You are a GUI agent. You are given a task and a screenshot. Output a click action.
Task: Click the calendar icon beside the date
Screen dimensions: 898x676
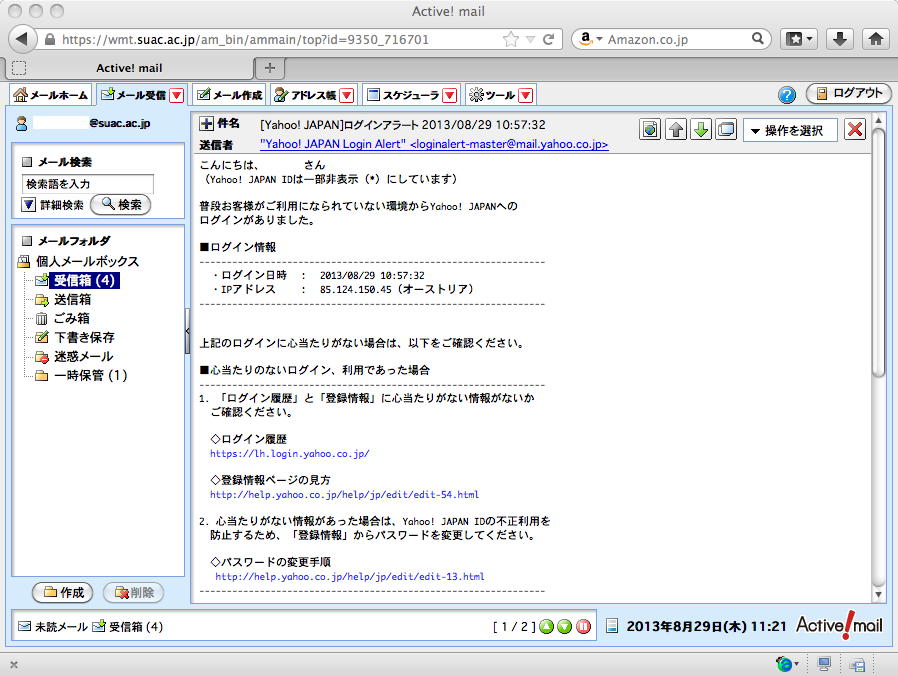(x=612, y=626)
